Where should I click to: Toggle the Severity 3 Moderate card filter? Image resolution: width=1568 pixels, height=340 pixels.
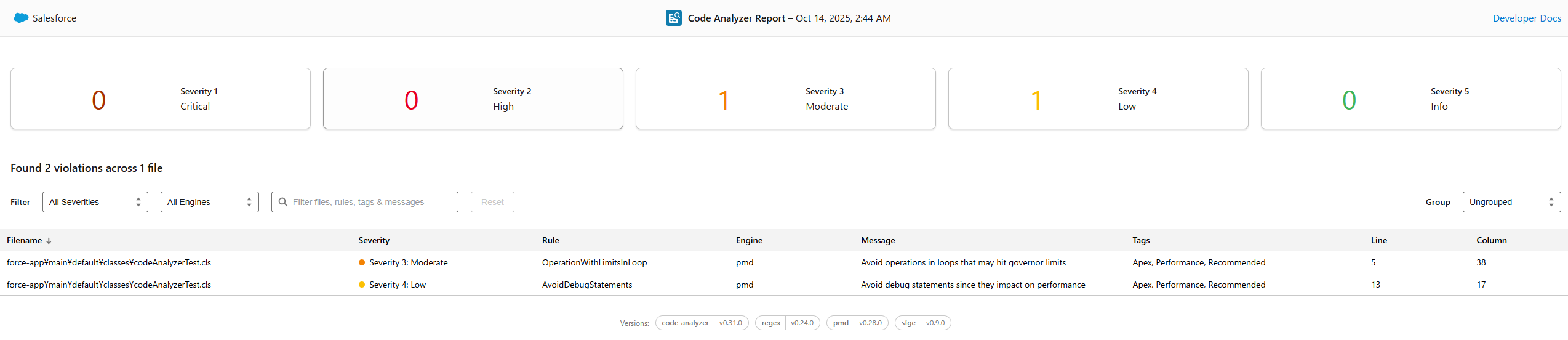785,99
